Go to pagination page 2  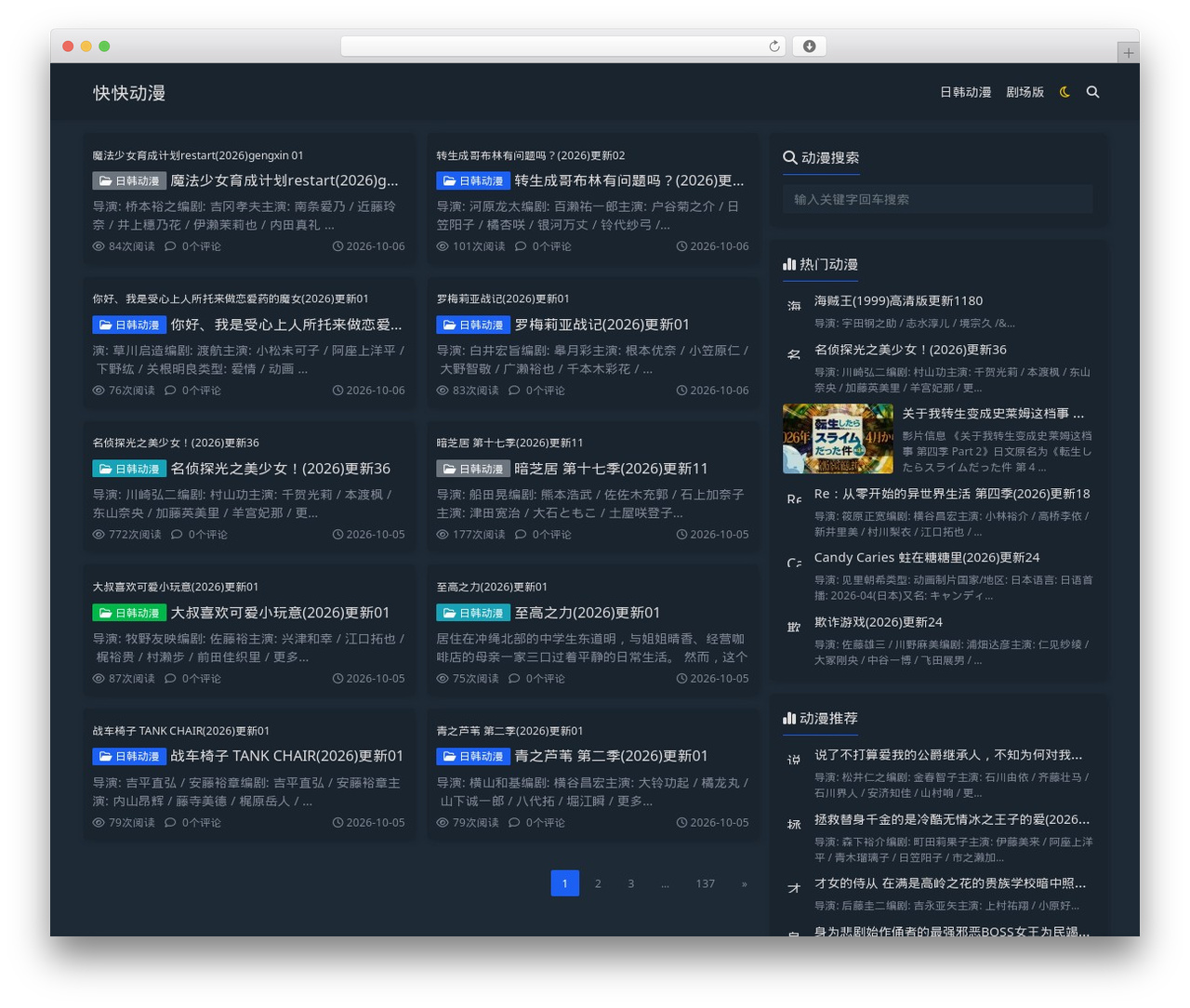tap(598, 883)
